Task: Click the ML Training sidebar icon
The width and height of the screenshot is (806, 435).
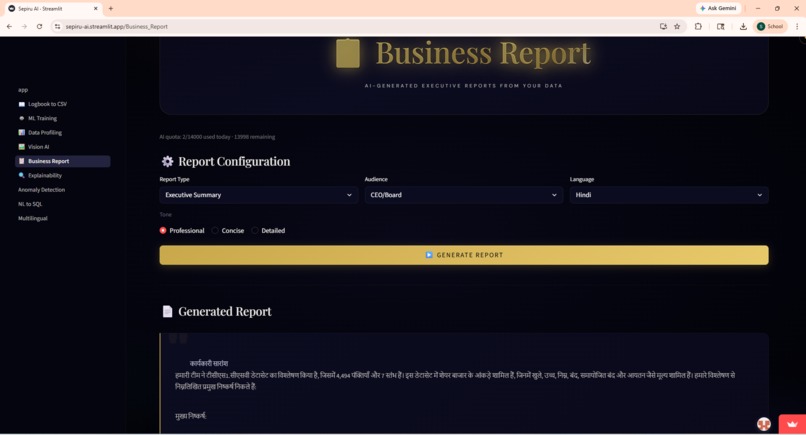Action: coord(22,118)
